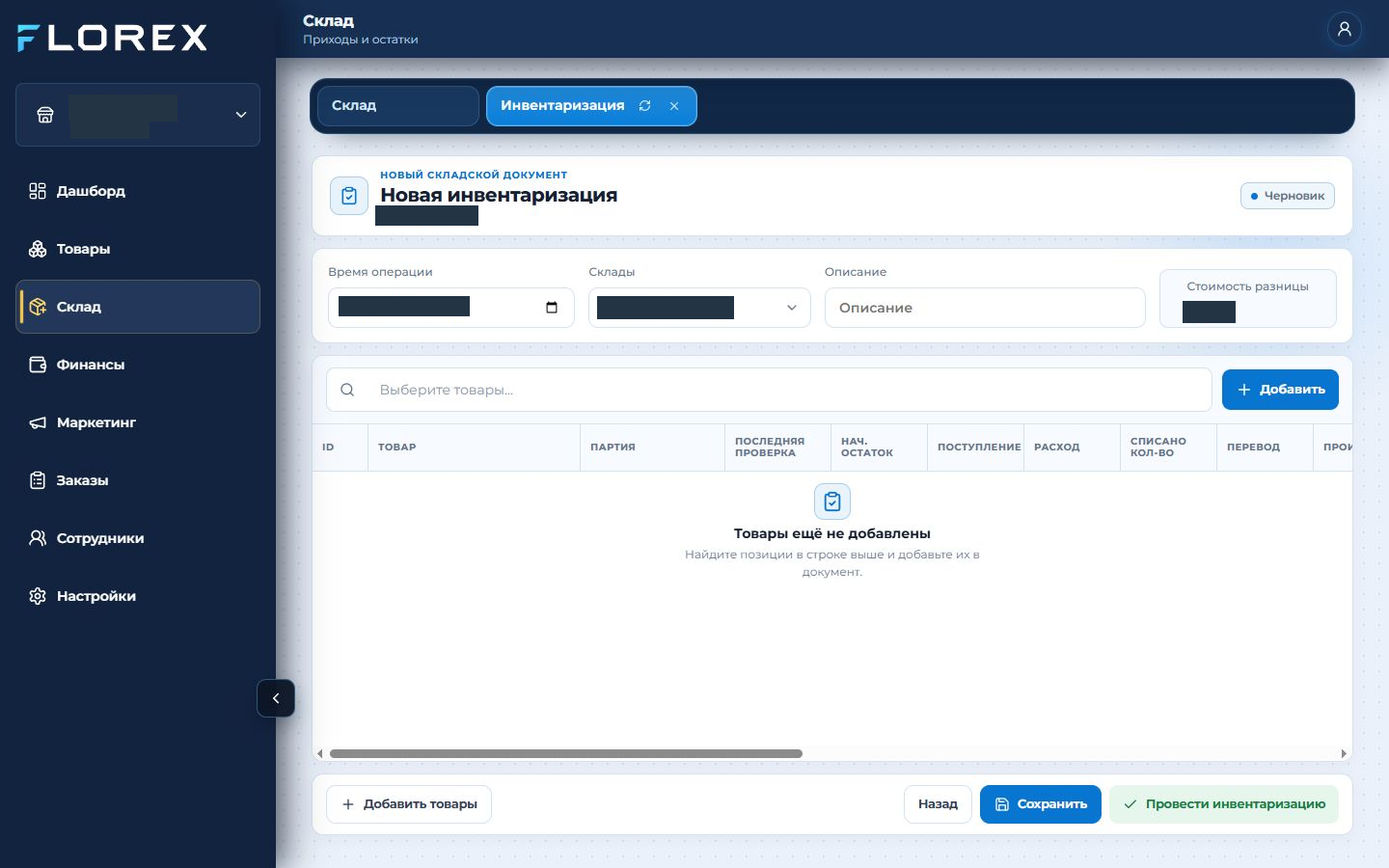Click the FLOREX logo
The height and width of the screenshot is (868, 1389).
pyautogui.click(x=113, y=38)
